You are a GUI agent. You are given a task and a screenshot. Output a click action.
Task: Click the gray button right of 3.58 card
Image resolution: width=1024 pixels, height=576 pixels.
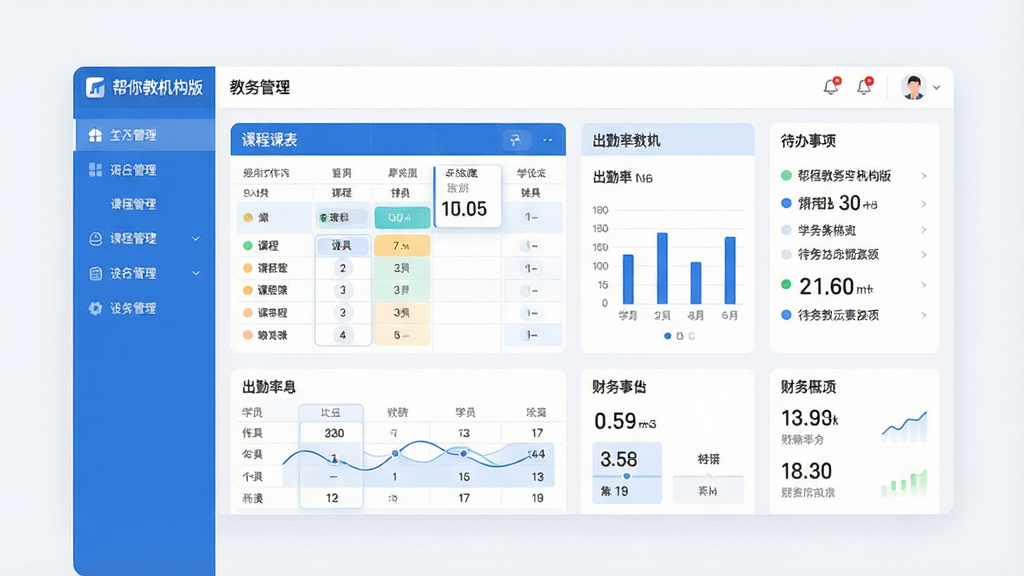pos(708,490)
